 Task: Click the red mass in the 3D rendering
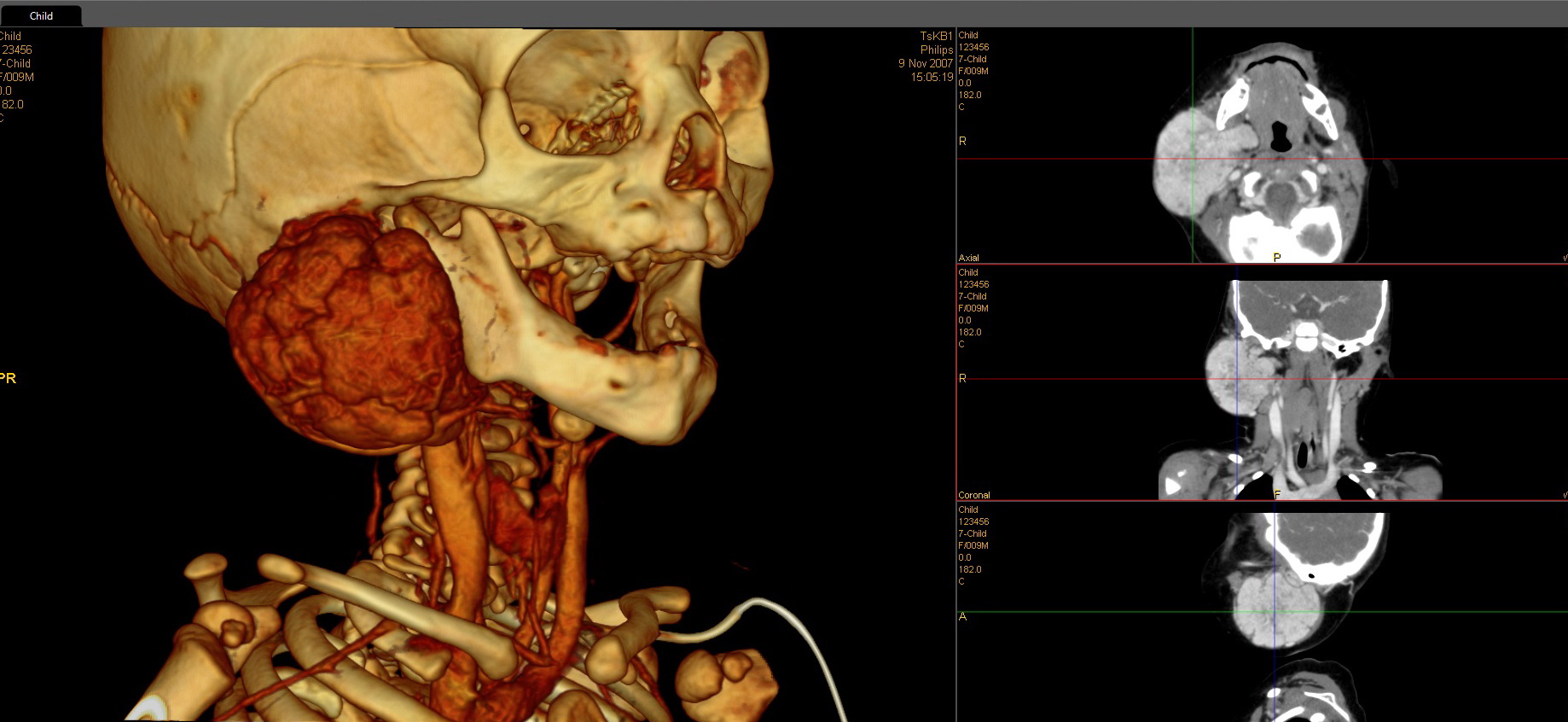tap(350, 333)
